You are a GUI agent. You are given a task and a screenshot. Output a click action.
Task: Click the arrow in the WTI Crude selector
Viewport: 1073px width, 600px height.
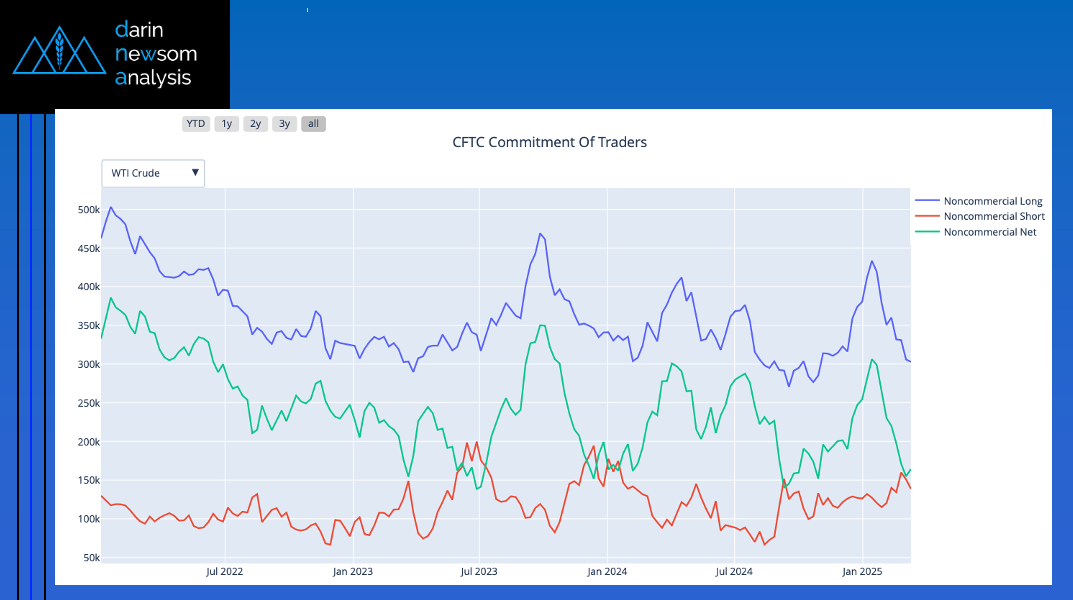(x=195, y=173)
